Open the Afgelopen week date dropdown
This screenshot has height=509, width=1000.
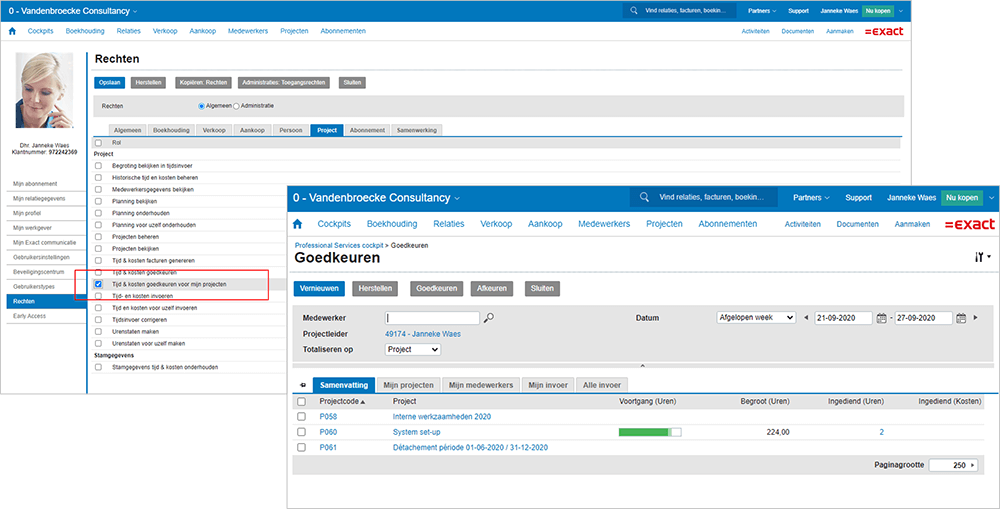[x=756, y=318]
